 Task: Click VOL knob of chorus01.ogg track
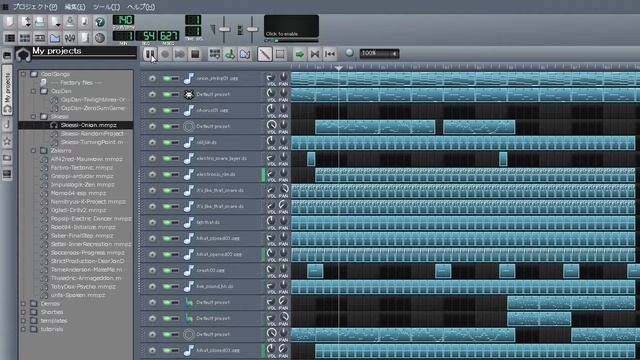[271, 109]
